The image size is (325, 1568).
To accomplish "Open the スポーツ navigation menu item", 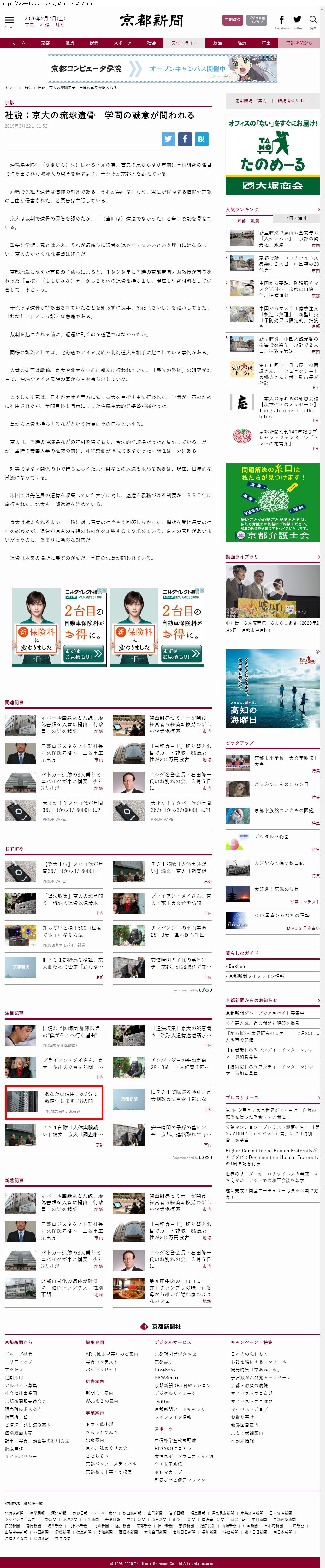I will [x=122, y=43].
